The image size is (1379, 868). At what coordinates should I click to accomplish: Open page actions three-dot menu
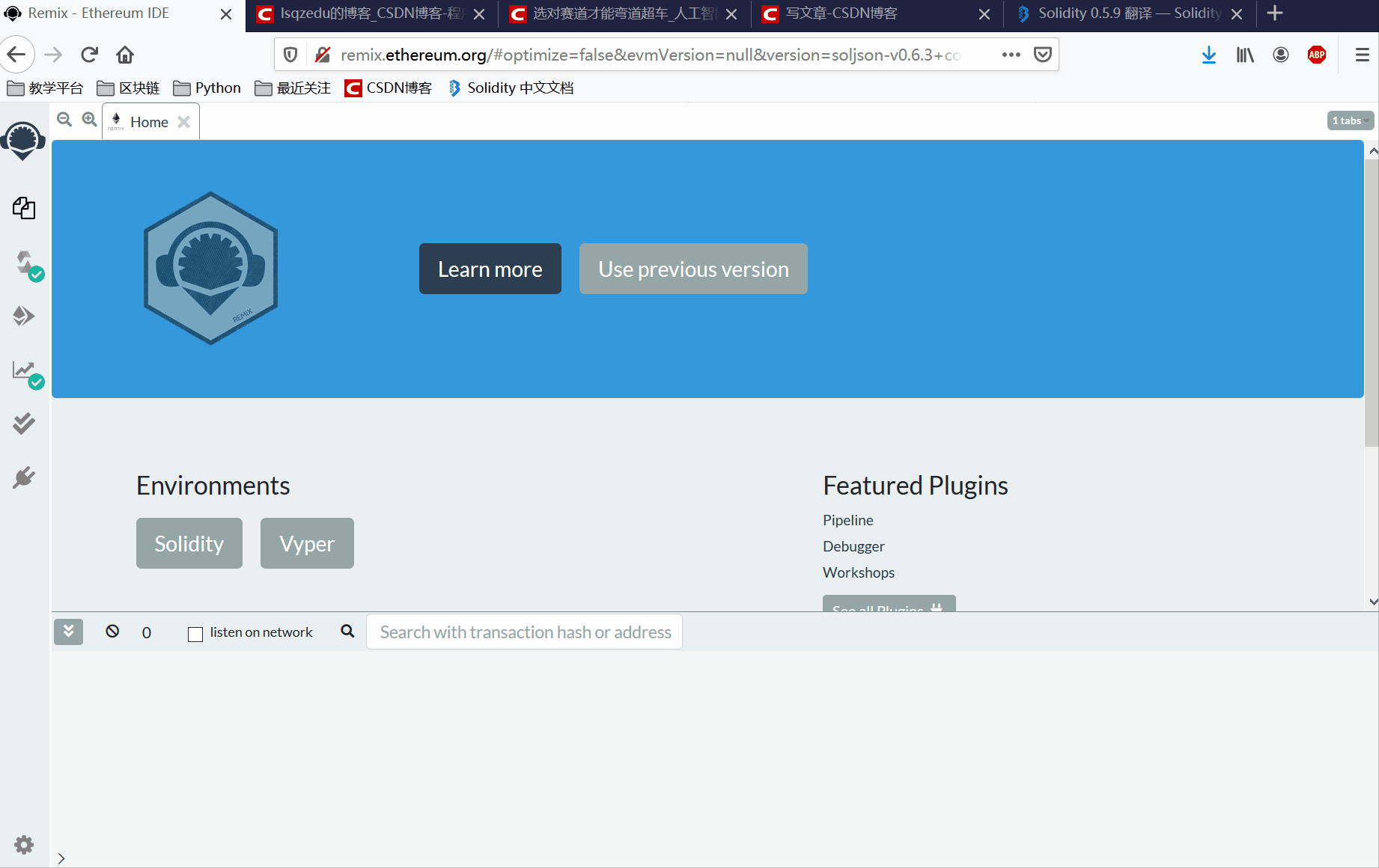[x=1011, y=55]
